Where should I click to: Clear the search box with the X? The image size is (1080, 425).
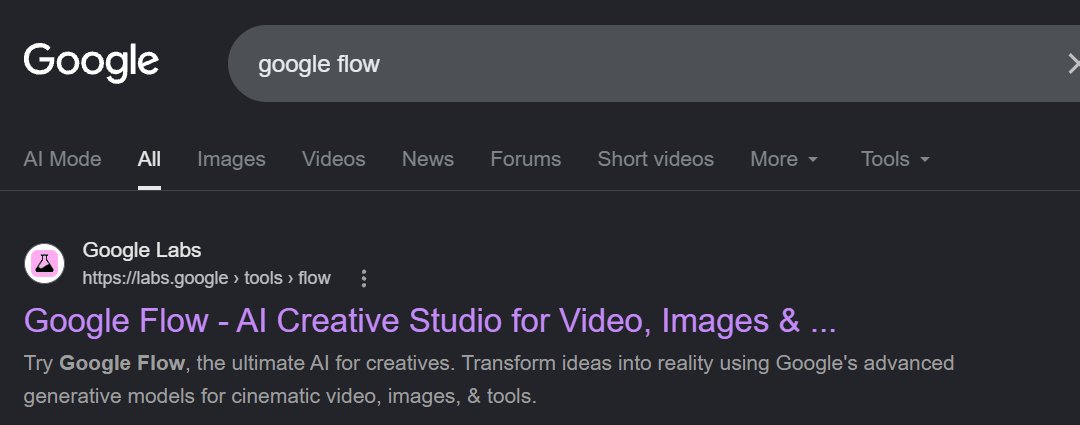tap(1073, 64)
